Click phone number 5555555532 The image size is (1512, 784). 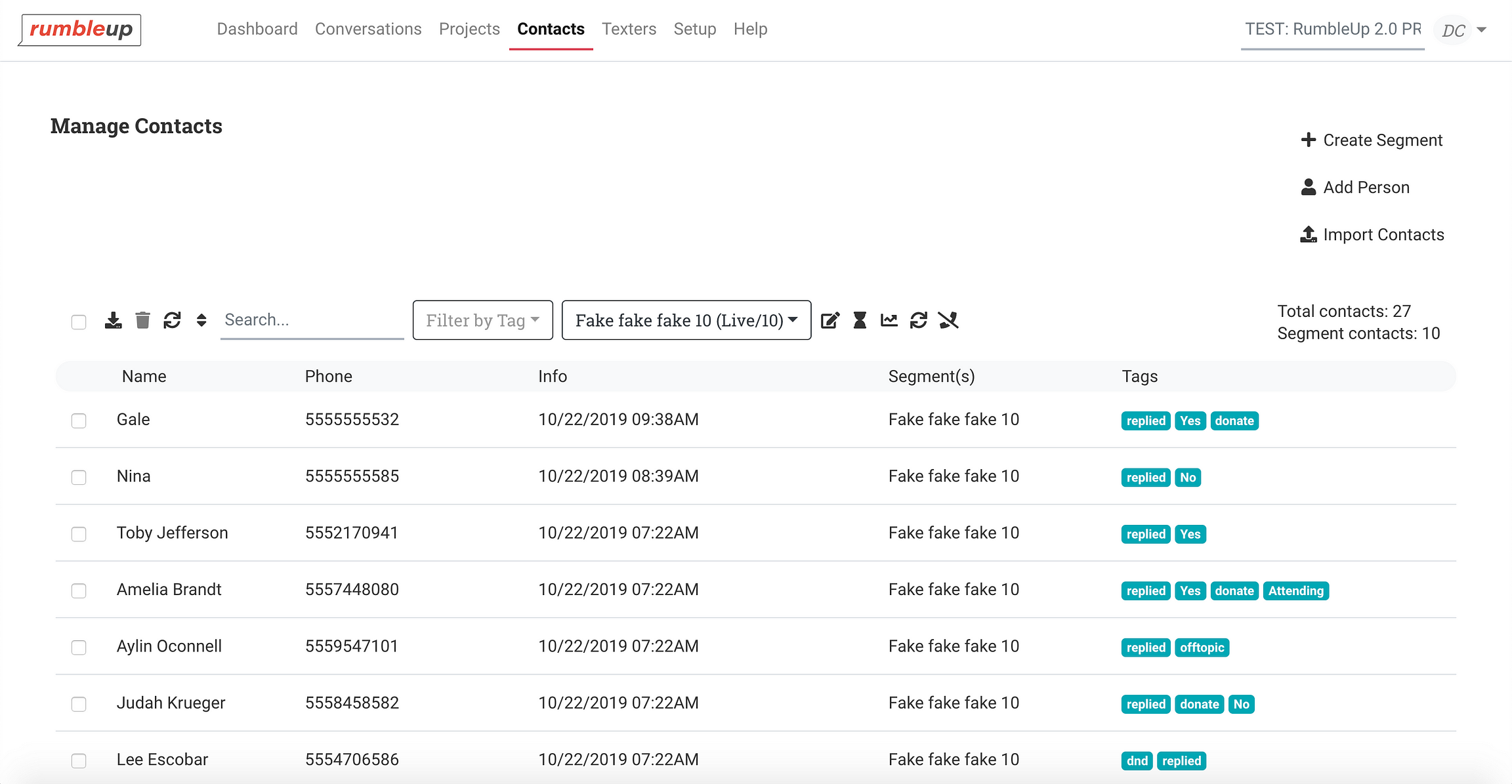coord(352,419)
